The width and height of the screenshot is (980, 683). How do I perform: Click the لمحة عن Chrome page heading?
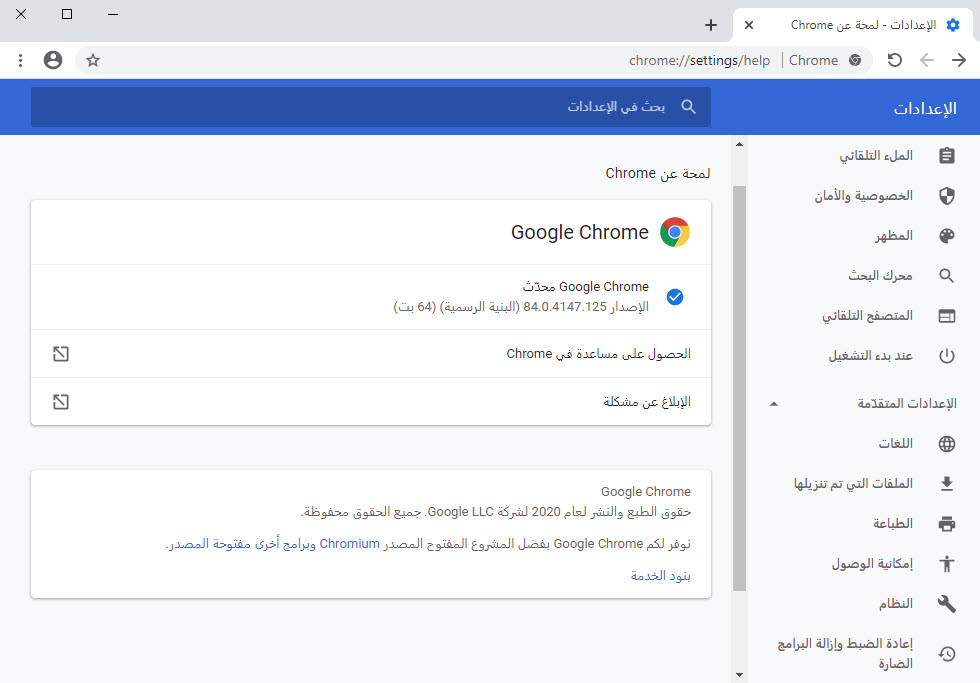[x=658, y=173]
